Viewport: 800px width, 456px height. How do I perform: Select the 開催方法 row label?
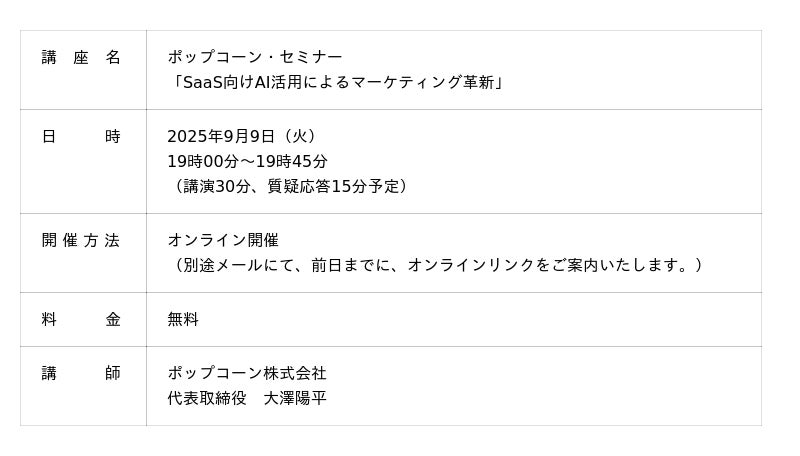coord(81,241)
